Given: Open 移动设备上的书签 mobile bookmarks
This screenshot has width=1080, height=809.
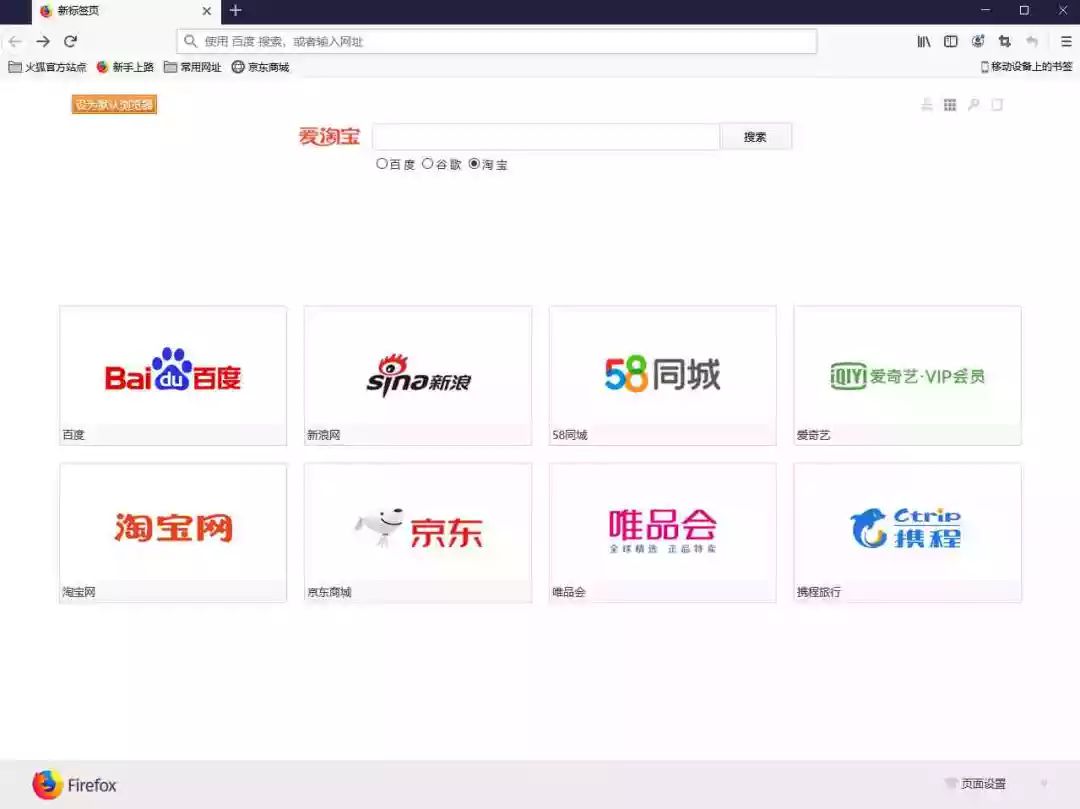Looking at the screenshot, I should coord(1026,67).
